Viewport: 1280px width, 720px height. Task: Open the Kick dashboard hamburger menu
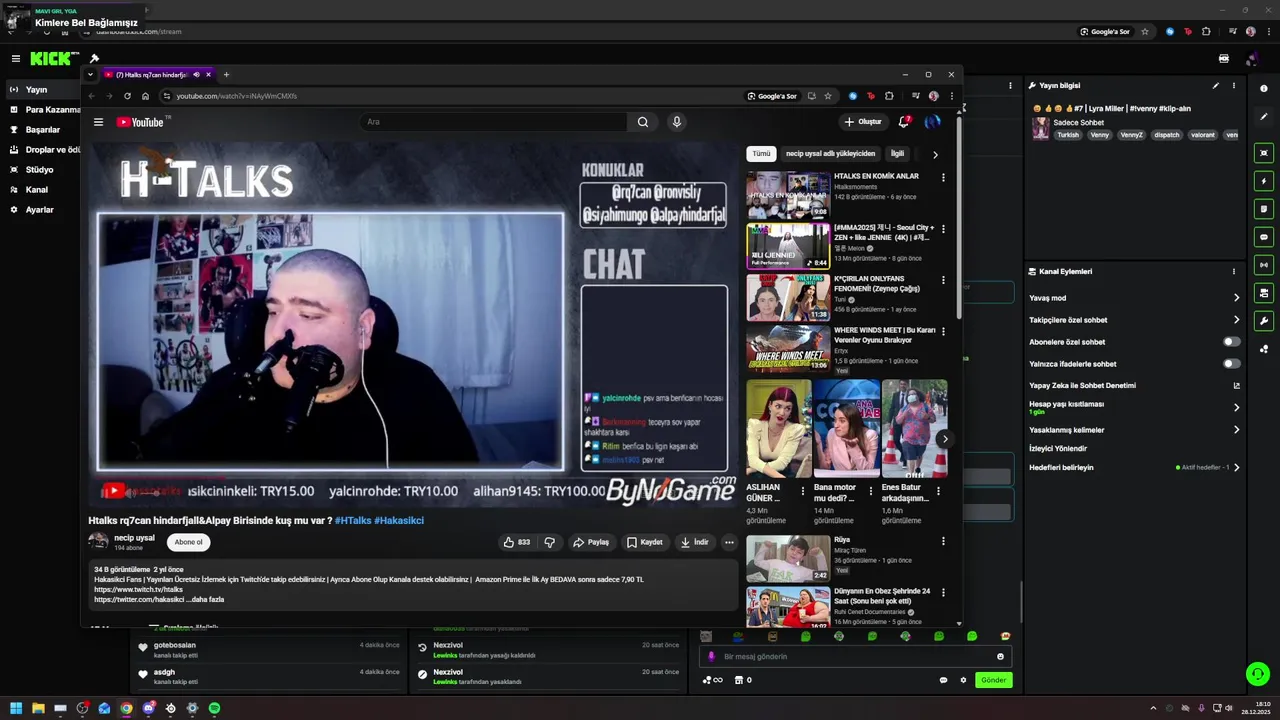click(16, 59)
